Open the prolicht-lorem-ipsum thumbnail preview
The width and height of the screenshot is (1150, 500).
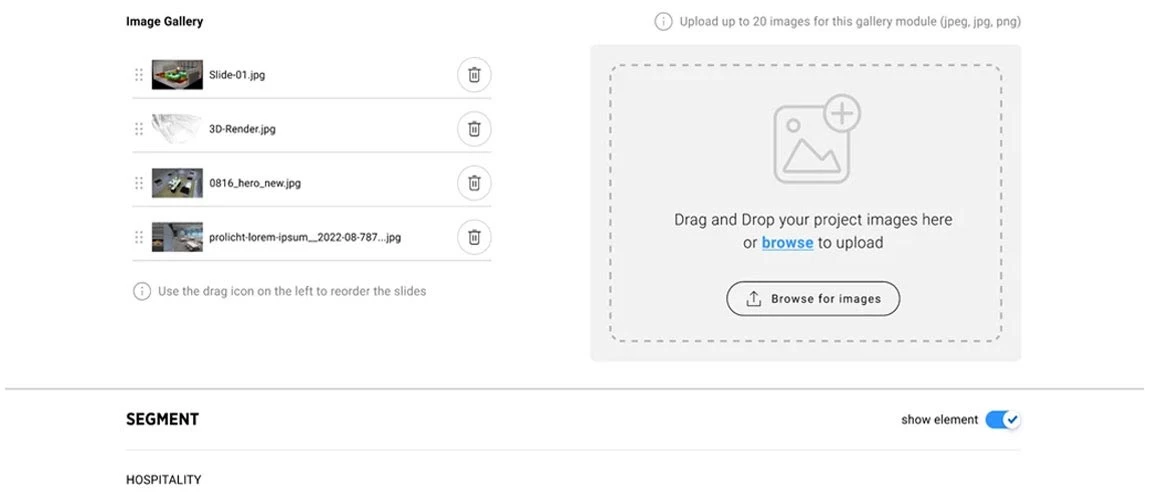click(x=177, y=237)
